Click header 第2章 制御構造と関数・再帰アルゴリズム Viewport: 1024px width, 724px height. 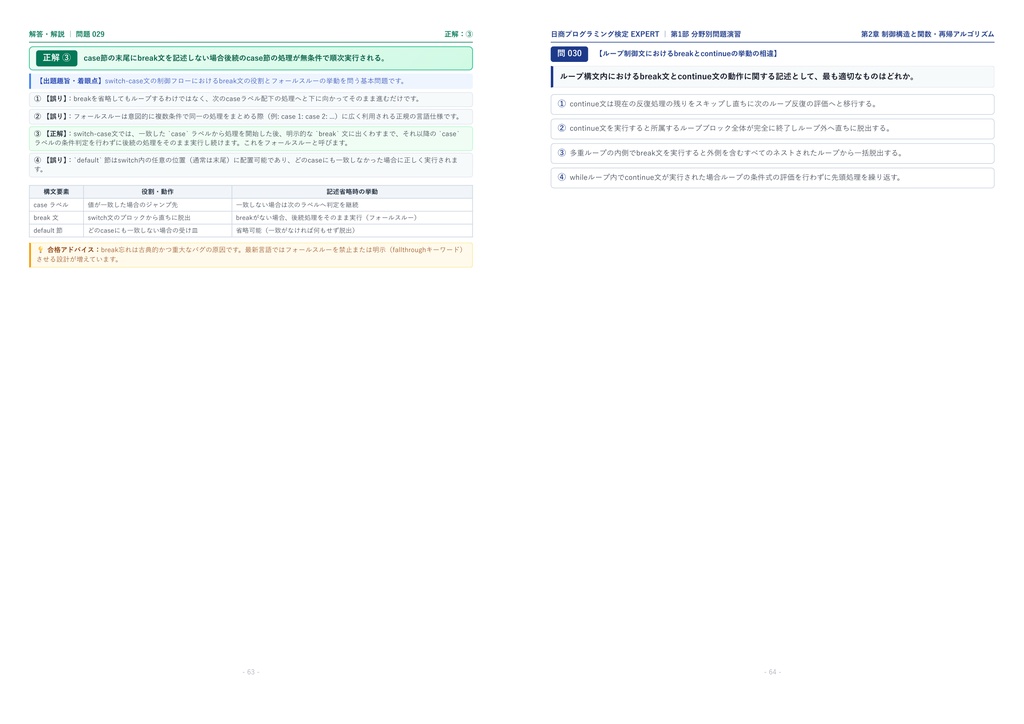[x=927, y=34]
